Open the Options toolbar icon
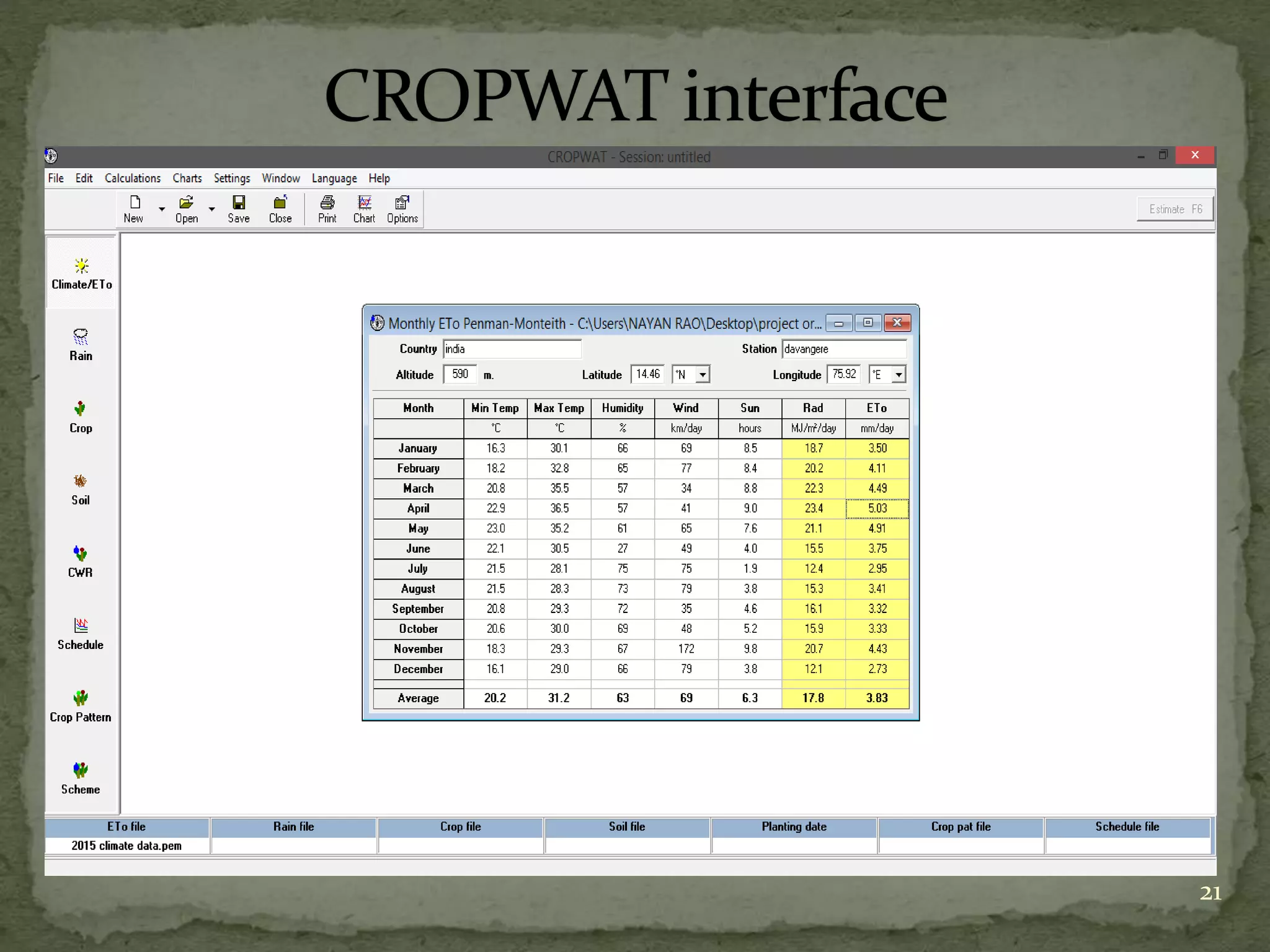The width and height of the screenshot is (1270, 952). (402, 209)
